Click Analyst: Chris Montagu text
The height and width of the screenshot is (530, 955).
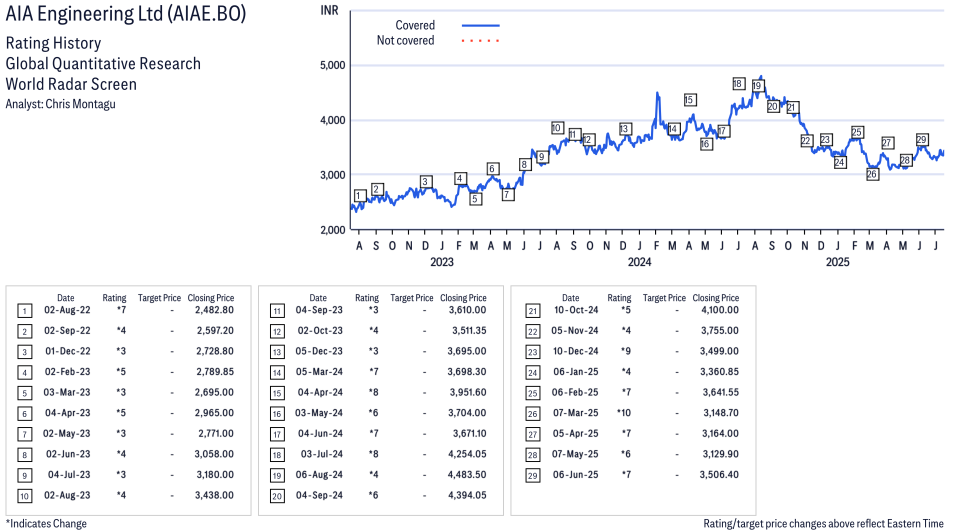click(60, 104)
